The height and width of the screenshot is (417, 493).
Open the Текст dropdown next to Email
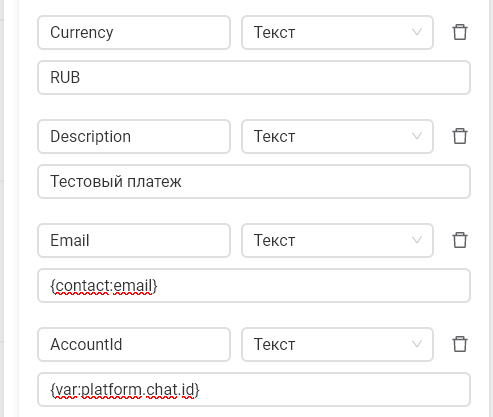337,240
